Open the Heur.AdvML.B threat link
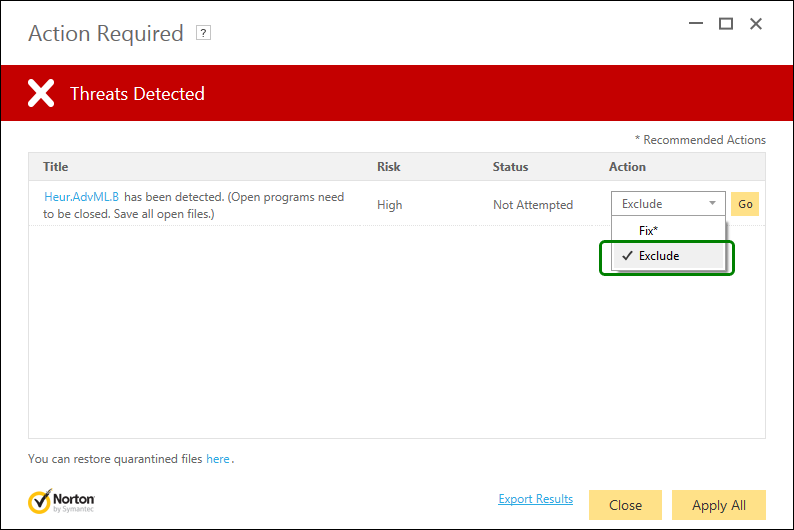Image resolution: width=794 pixels, height=530 pixels. point(82,197)
